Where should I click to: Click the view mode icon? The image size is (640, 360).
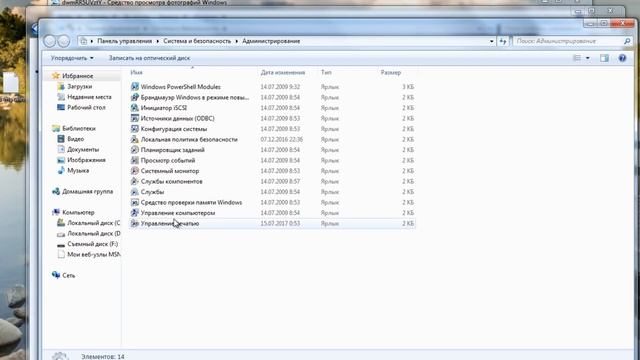577,58
